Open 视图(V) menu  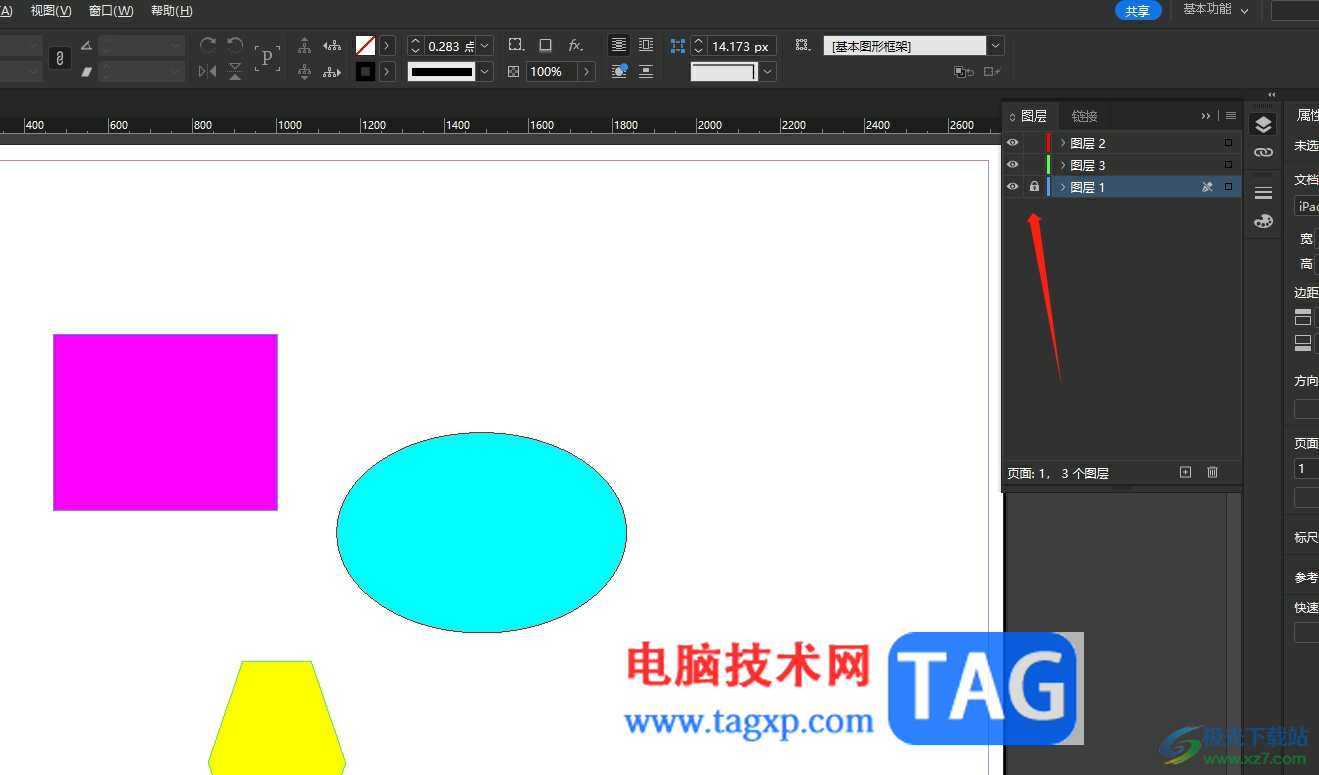51,11
